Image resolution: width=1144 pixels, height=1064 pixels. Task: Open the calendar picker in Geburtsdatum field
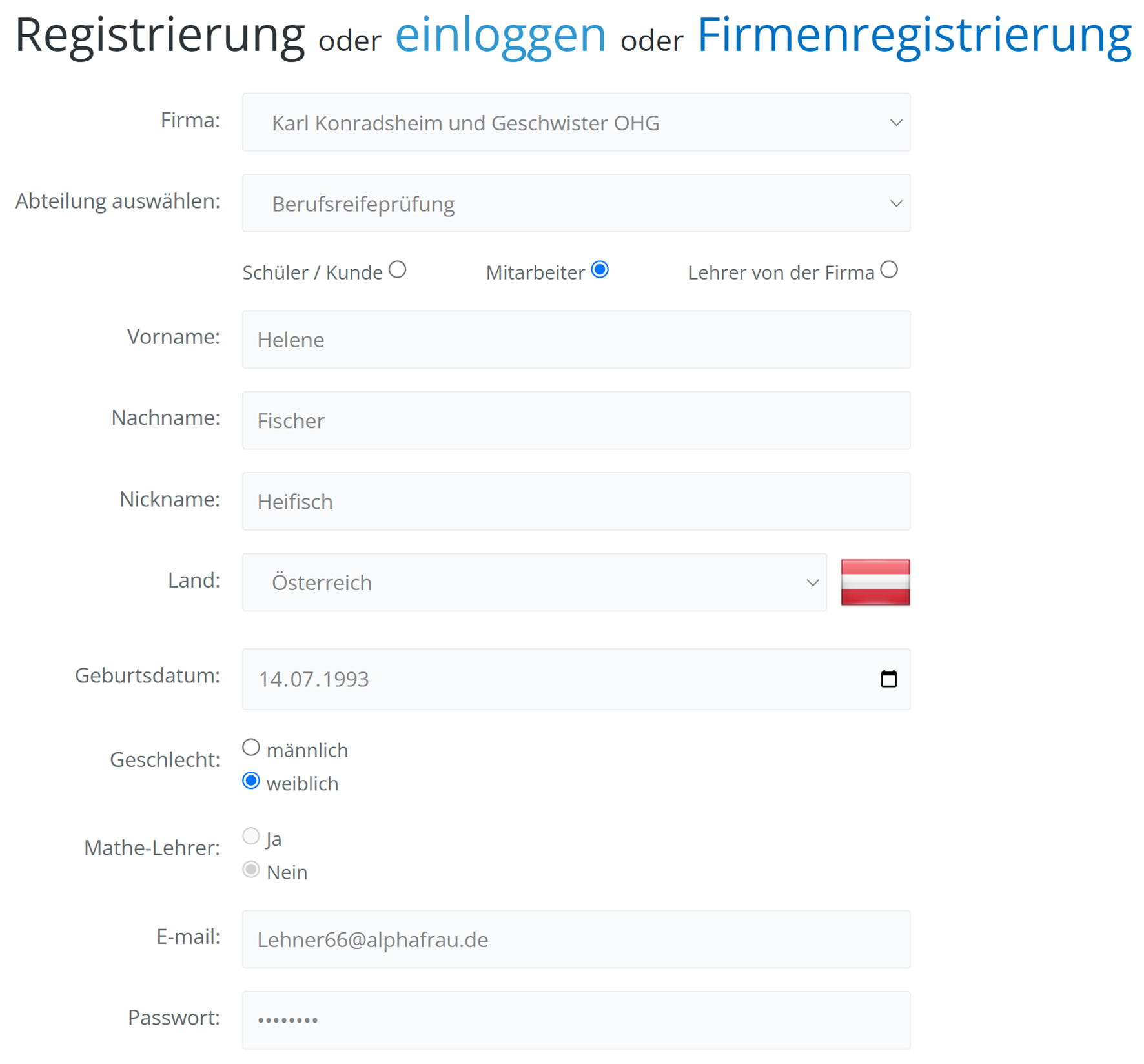tap(888, 679)
